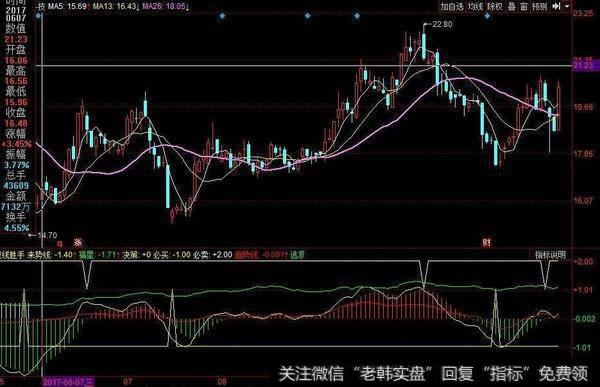The height and width of the screenshot is (387, 600).
Task: Click the 22.80 high price annotation
Action: 442,24
